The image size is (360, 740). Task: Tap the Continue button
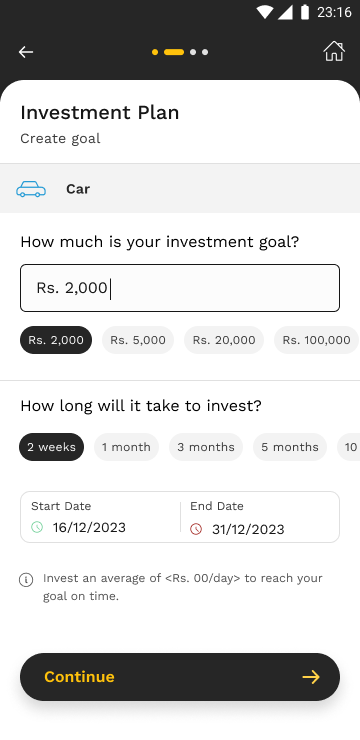[x=180, y=677]
